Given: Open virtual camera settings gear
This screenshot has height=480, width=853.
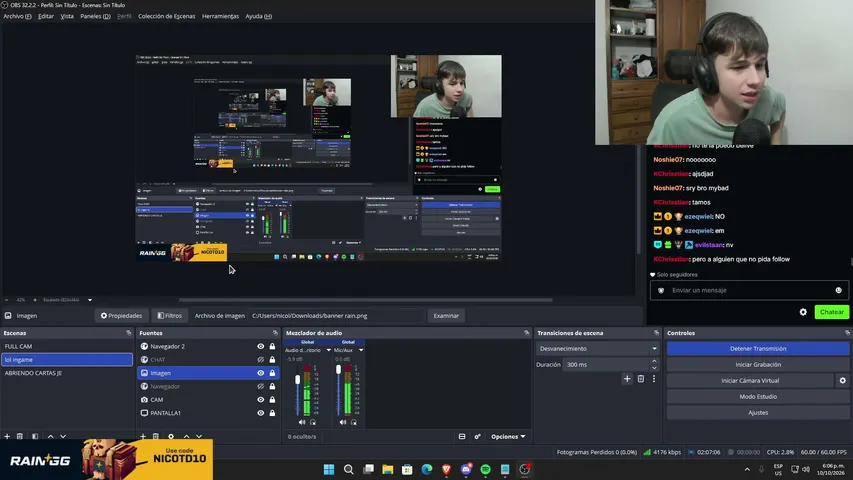Looking at the screenshot, I should (843, 380).
